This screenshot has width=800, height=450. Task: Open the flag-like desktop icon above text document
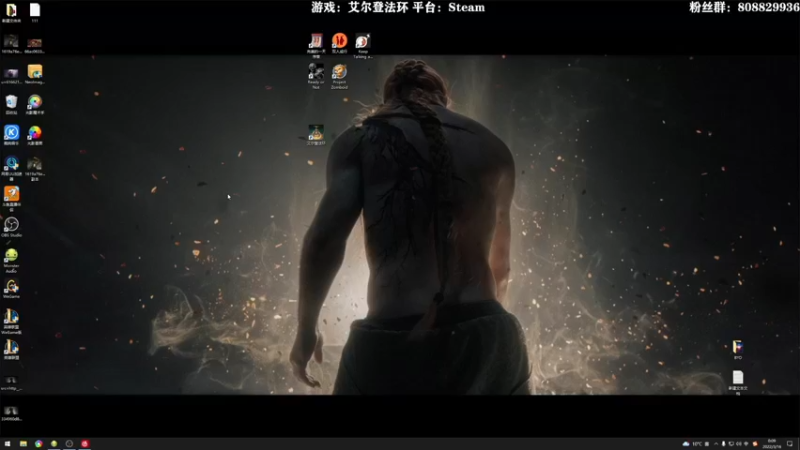pos(738,350)
